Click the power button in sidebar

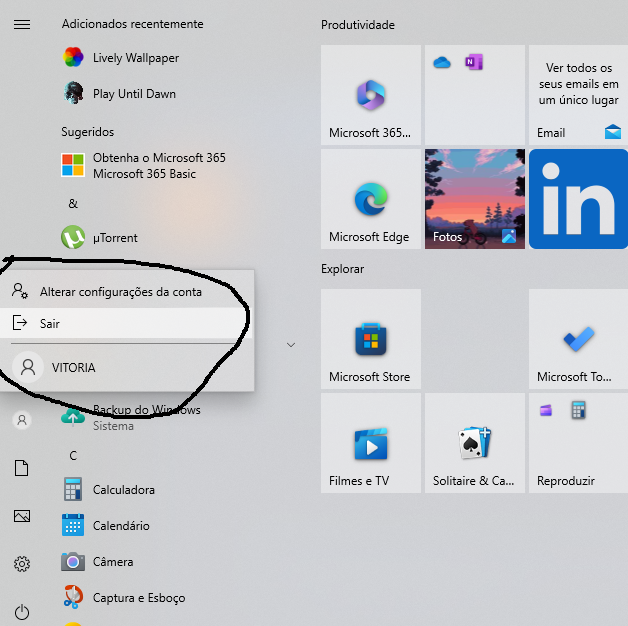click(22, 611)
